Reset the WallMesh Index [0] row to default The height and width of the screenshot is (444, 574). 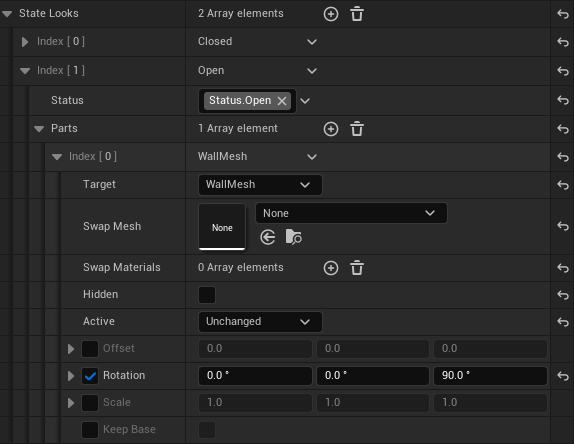pyautogui.click(x=563, y=157)
